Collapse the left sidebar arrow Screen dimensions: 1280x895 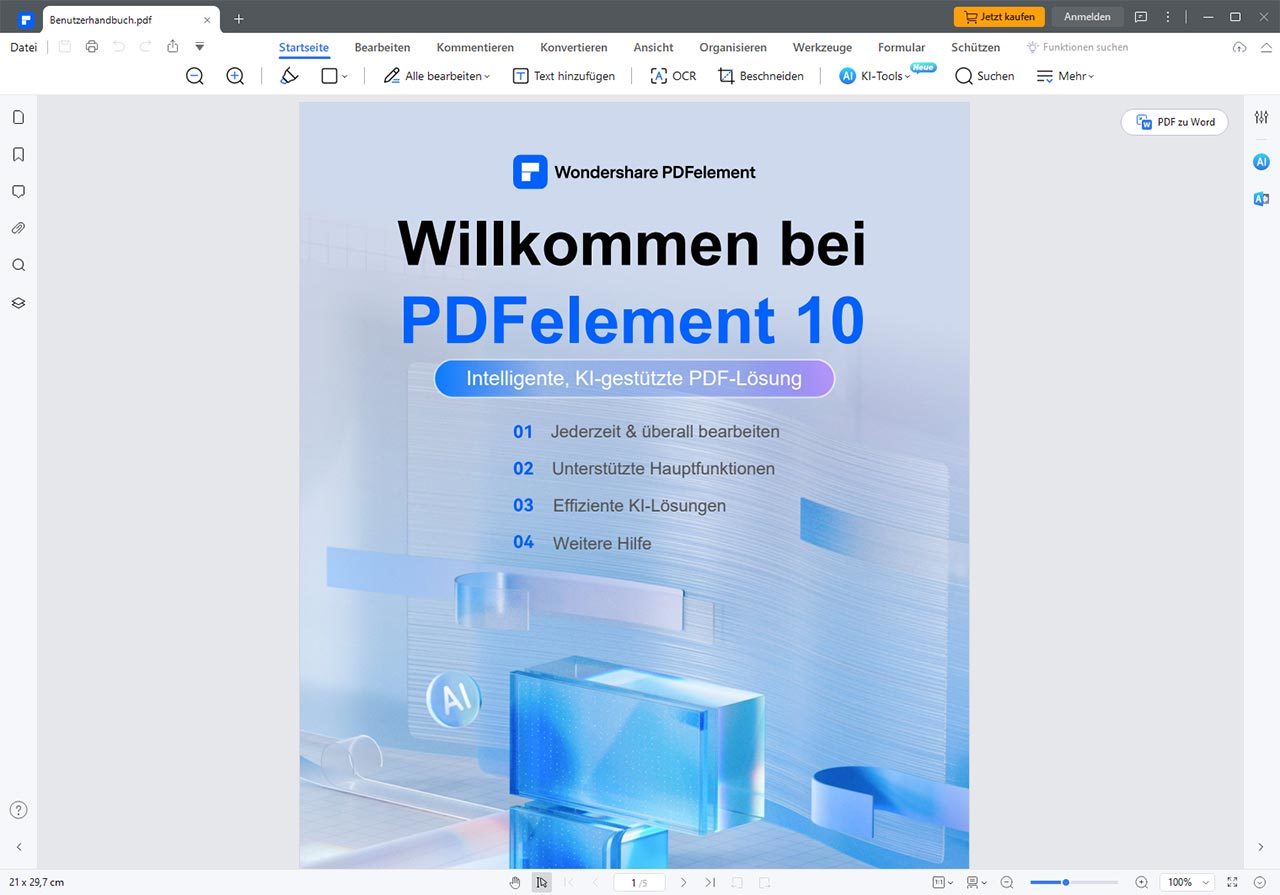tap(18, 847)
